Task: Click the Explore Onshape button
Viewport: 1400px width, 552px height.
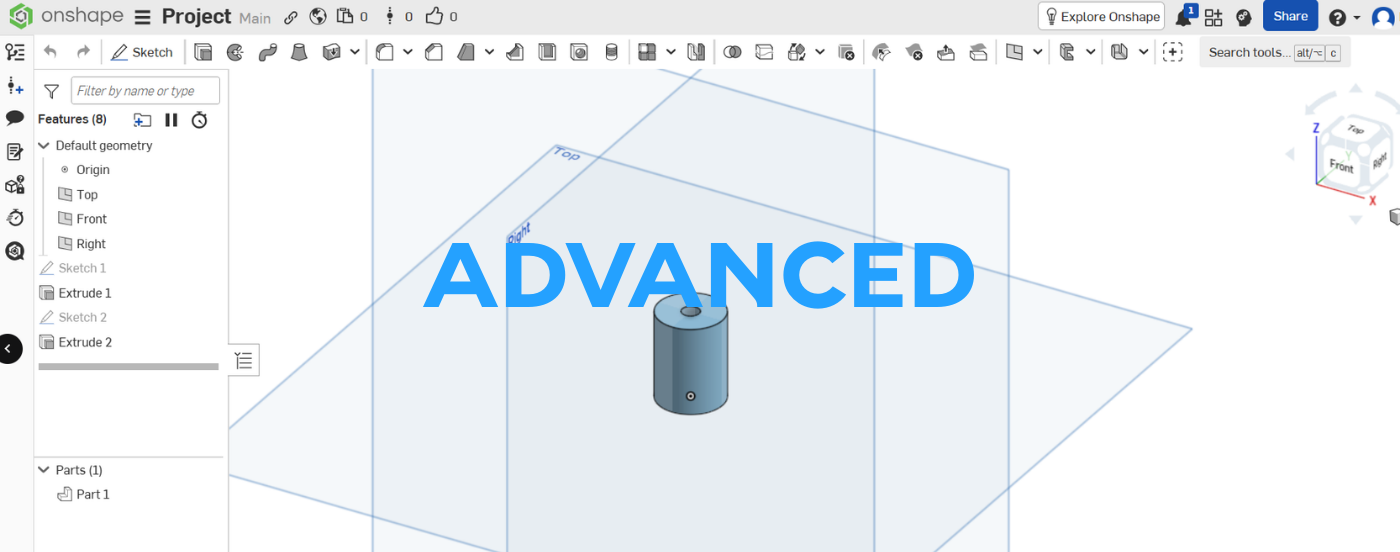Action: pos(1101,16)
